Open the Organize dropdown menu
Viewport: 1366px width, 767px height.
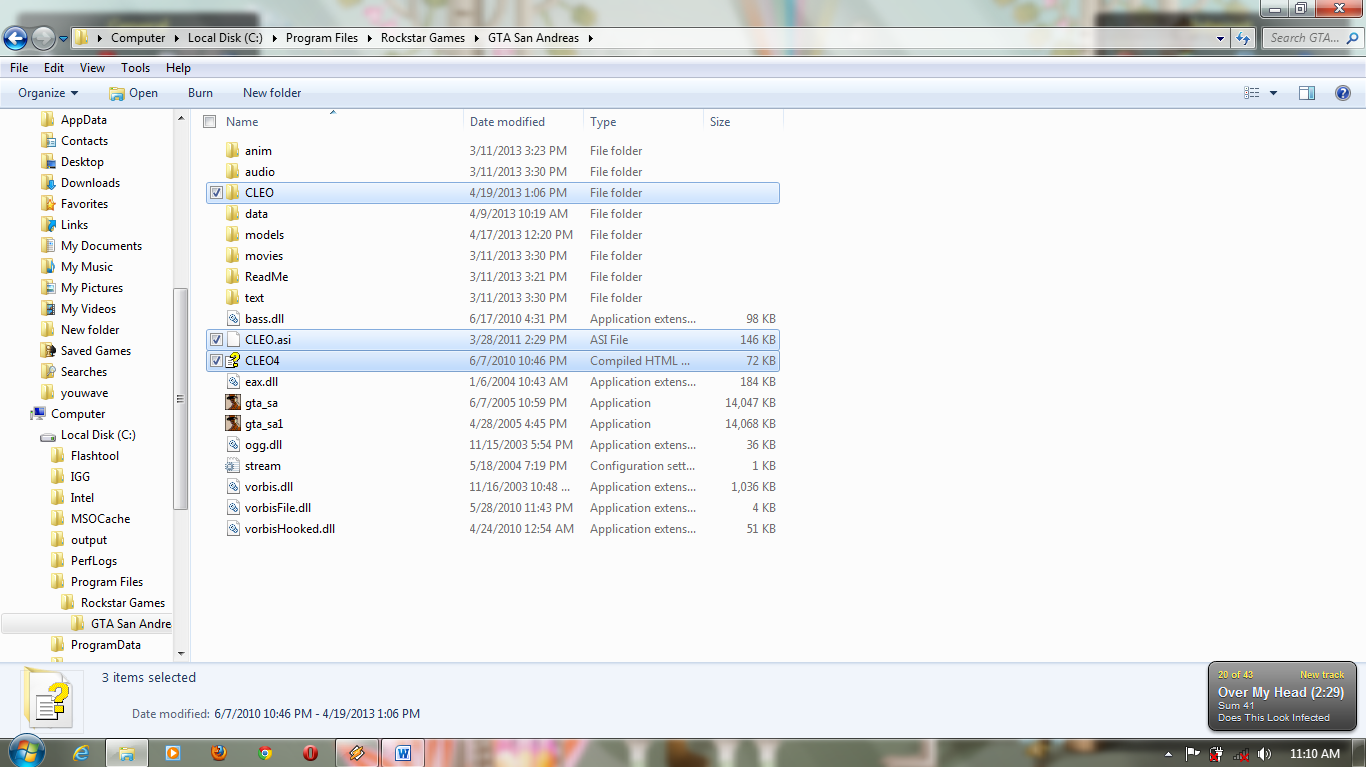48,93
